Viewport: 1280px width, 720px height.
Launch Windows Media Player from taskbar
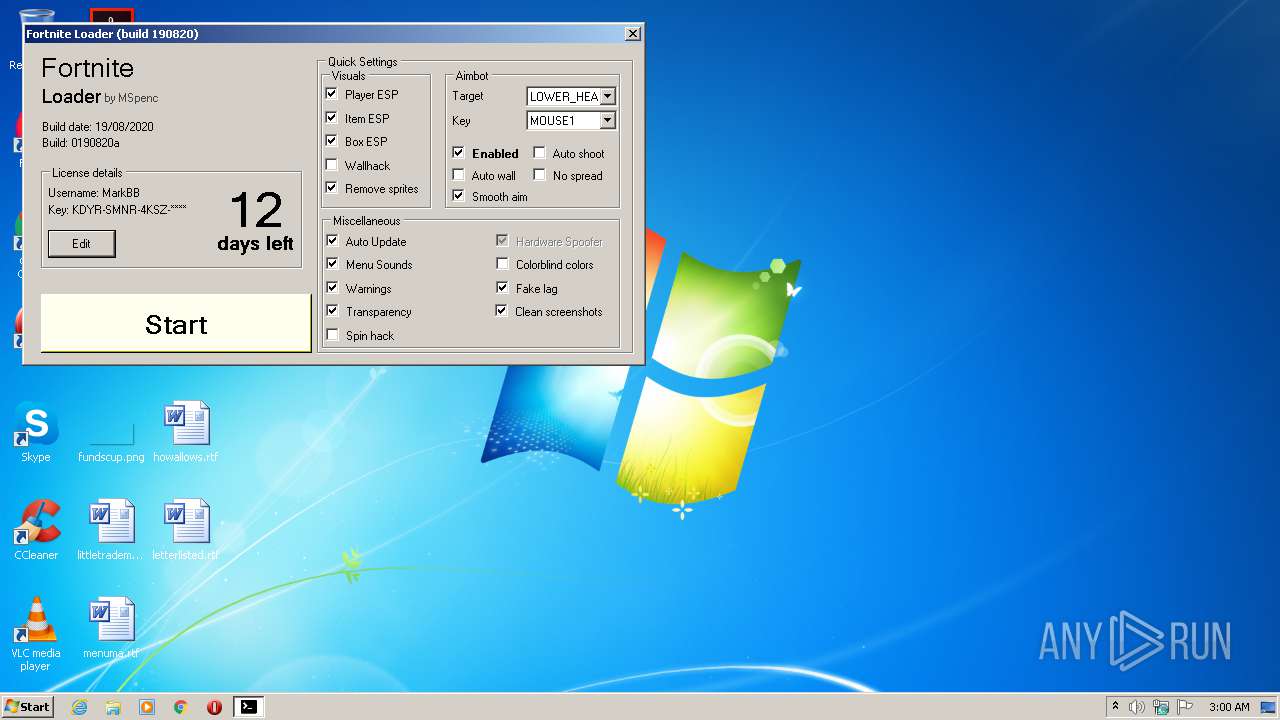point(147,707)
